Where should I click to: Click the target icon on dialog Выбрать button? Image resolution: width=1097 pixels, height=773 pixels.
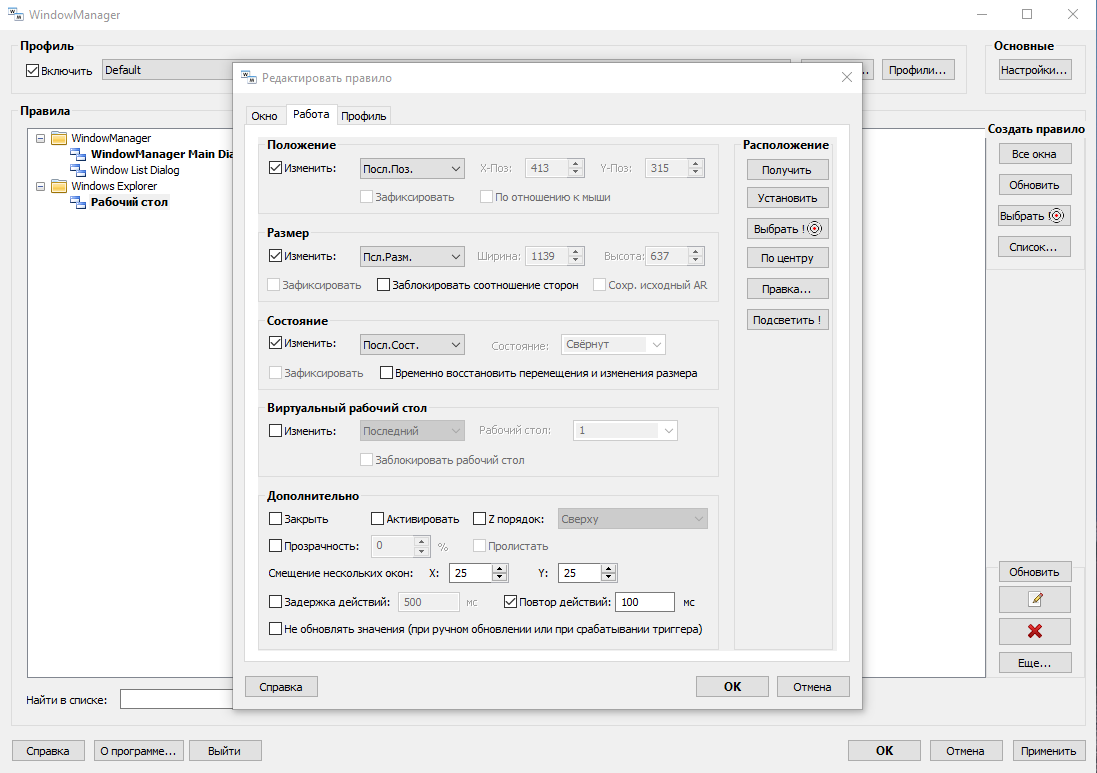814,229
